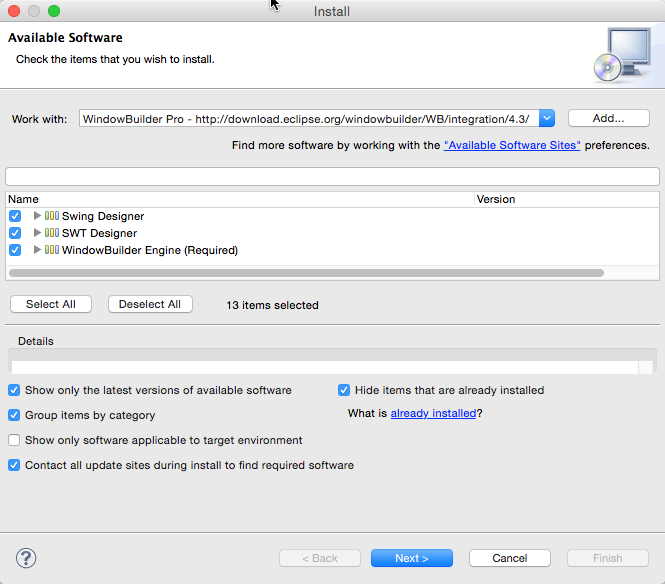Click the WindowBuilder Engine category icon
This screenshot has height=584, width=665.
pos(52,250)
